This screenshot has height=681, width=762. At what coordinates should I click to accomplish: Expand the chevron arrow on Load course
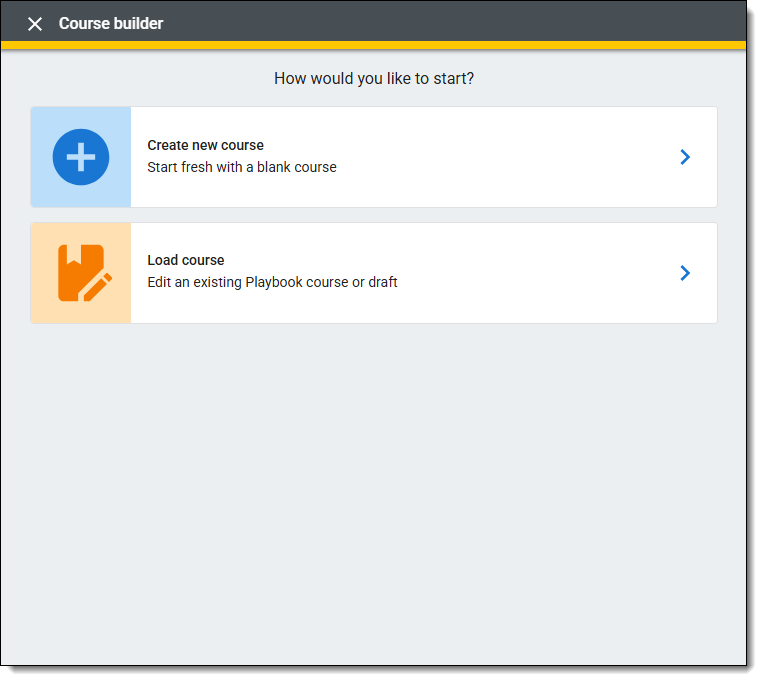(685, 273)
